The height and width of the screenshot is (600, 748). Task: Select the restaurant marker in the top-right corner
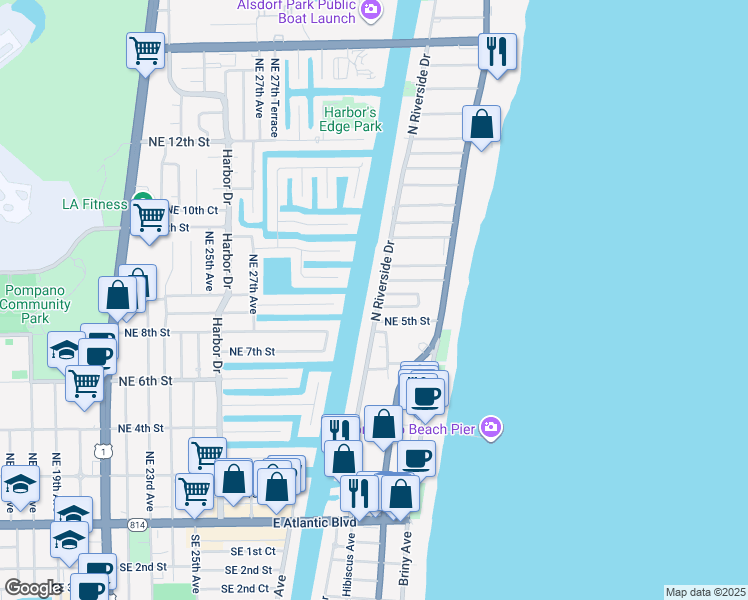point(497,50)
